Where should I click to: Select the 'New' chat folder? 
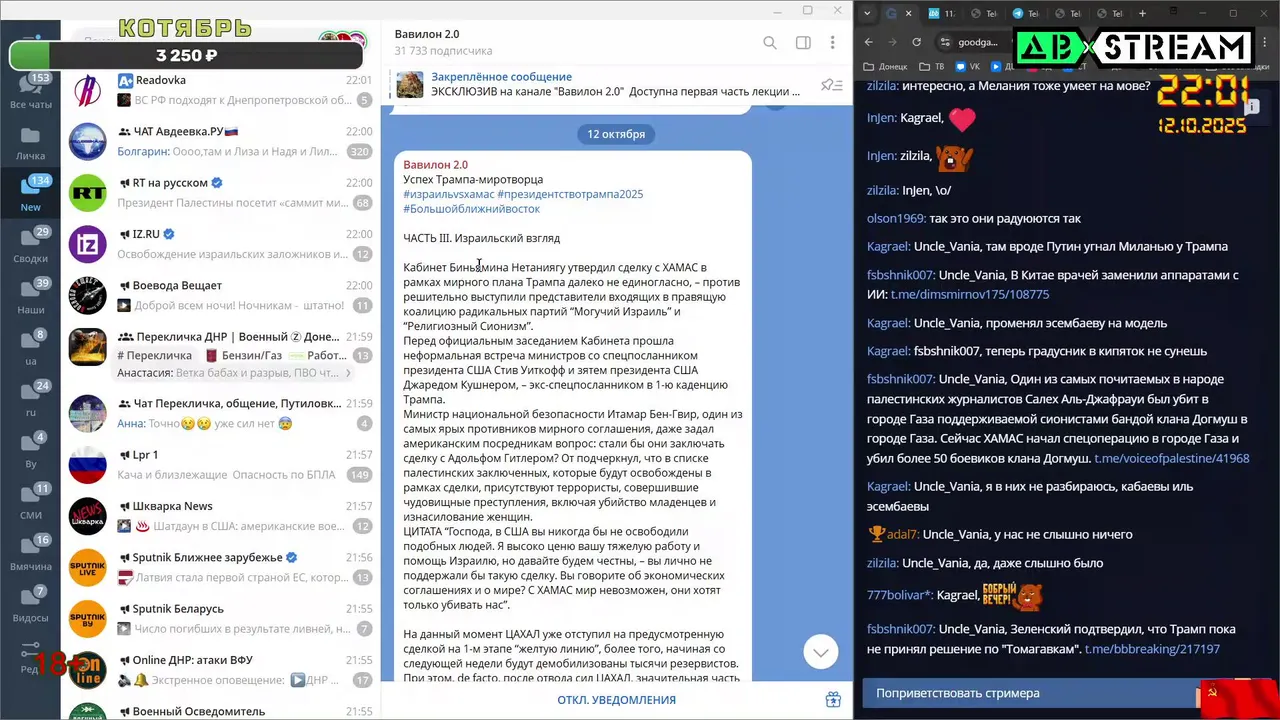pos(30,195)
